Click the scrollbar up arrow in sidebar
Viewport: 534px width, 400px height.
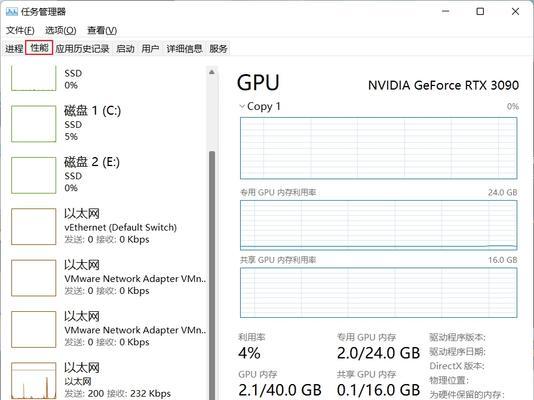[212, 72]
